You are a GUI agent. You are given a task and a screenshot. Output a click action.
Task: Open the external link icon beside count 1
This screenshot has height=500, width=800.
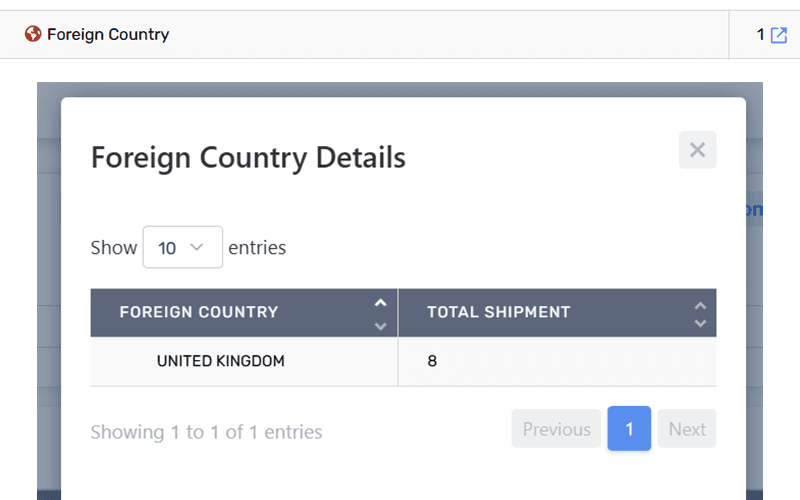779,35
